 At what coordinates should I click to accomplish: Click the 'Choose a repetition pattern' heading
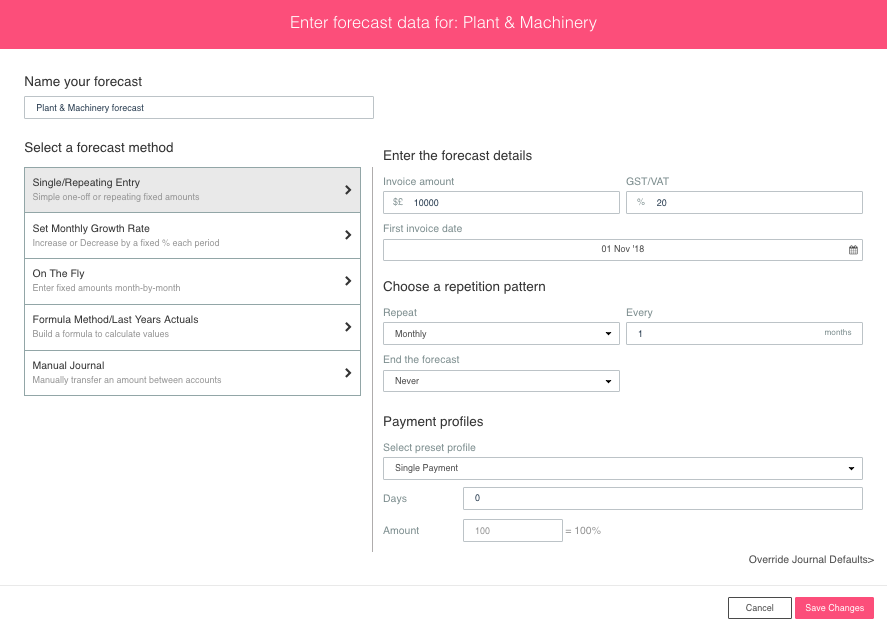point(464,287)
